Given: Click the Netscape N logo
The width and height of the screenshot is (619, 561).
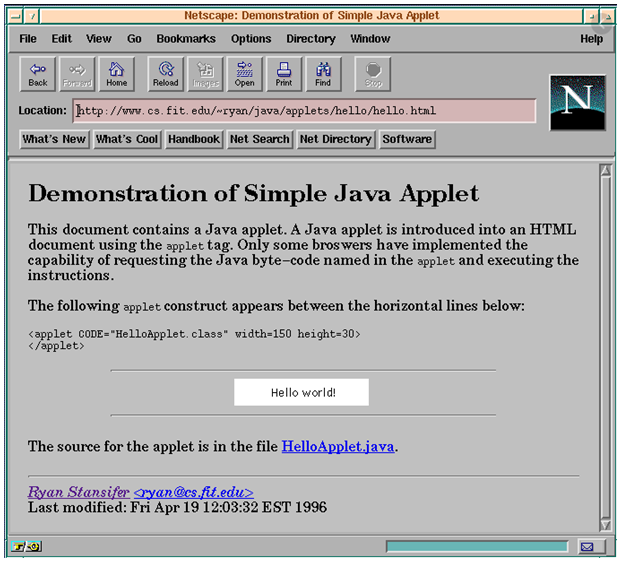Looking at the screenshot, I should point(578,103).
